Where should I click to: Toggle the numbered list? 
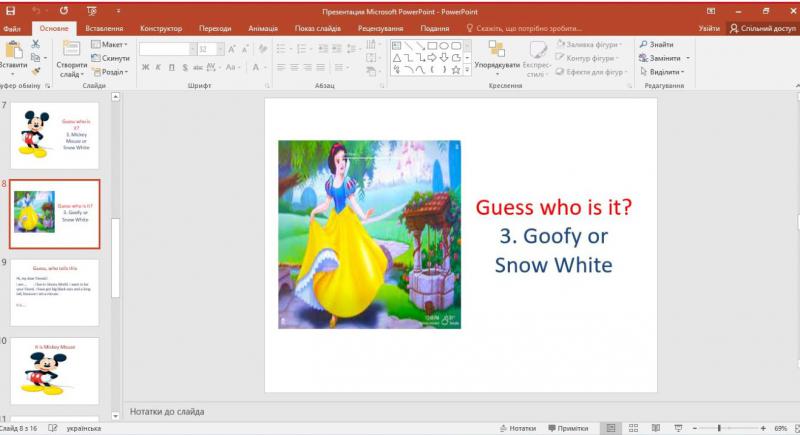click(303, 49)
